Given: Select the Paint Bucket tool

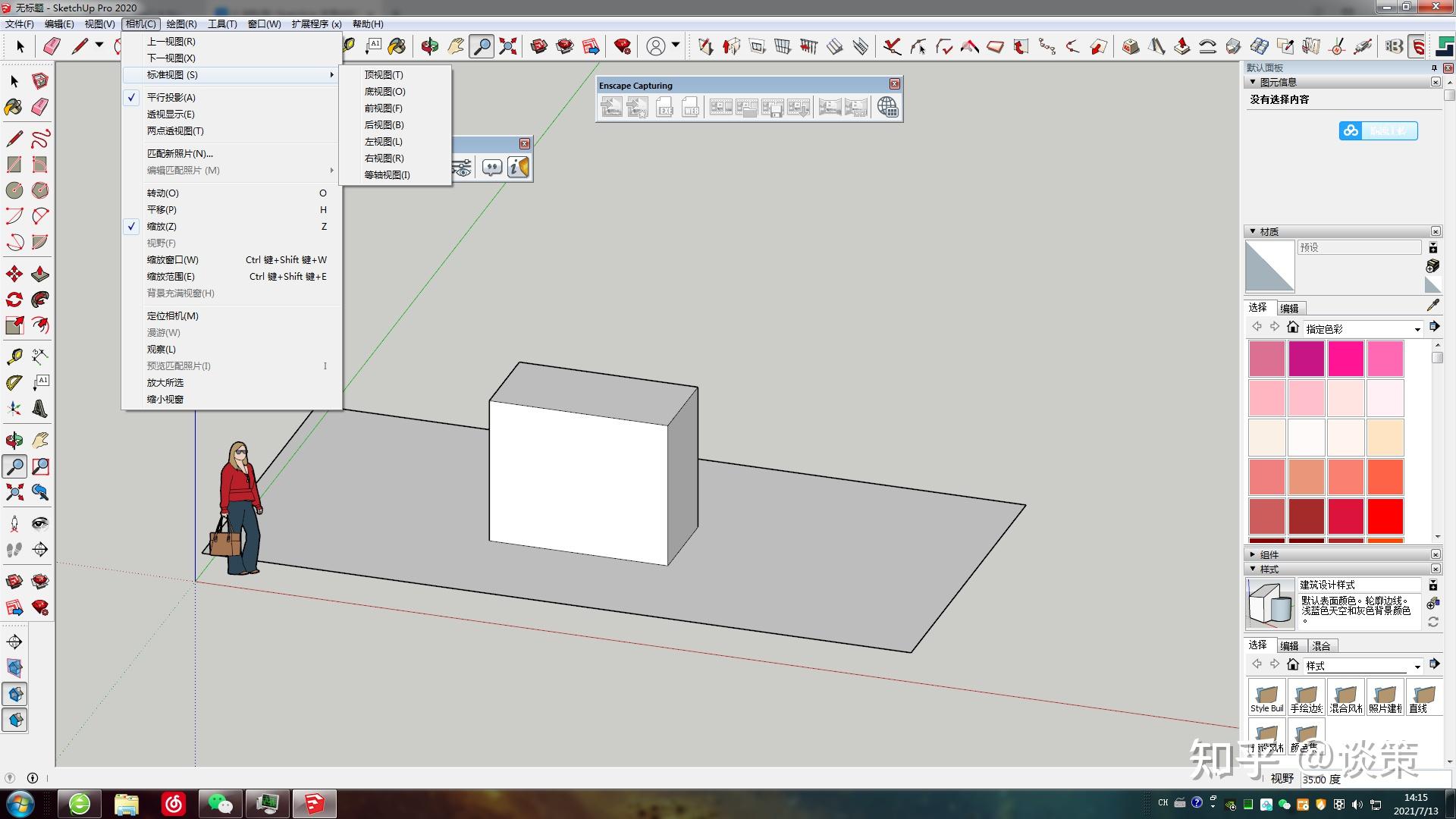Looking at the screenshot, I should (x=14, y=107).
